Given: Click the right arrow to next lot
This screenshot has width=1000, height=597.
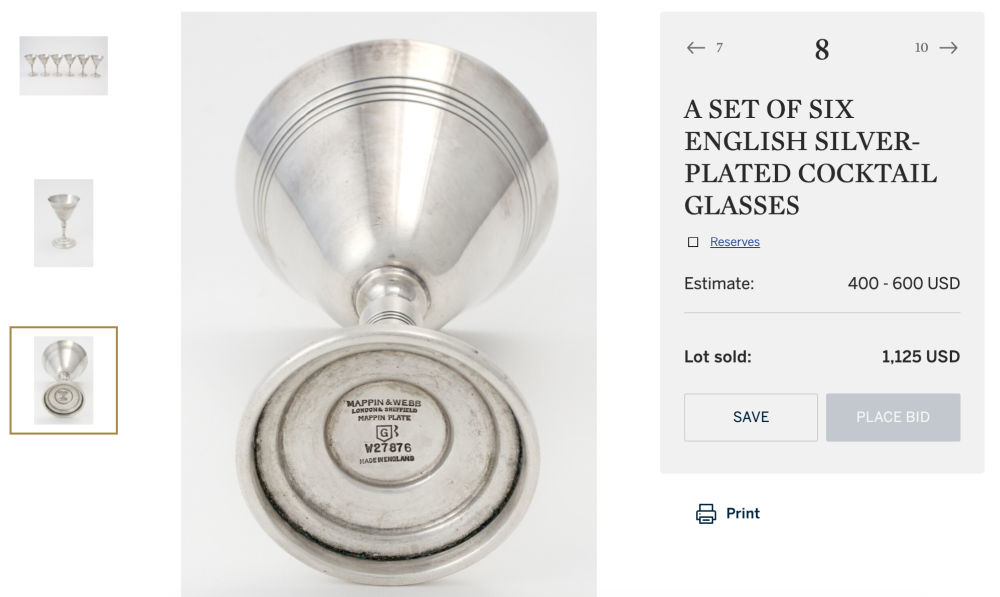Looking at the screenshot, I should [948, 48].
